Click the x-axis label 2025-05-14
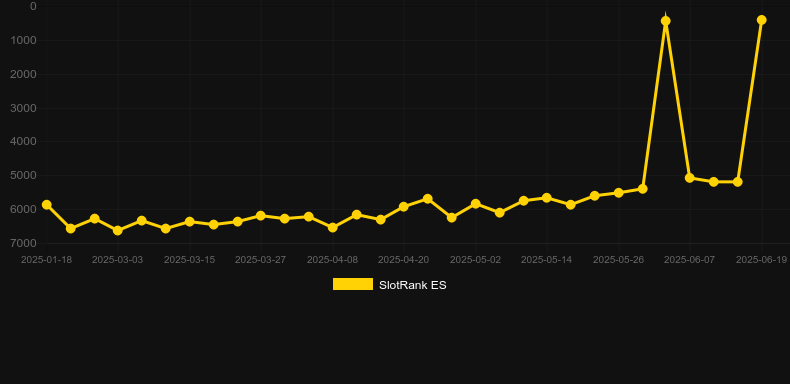Viewport: 790px width, 384px height. pos(547,260)
